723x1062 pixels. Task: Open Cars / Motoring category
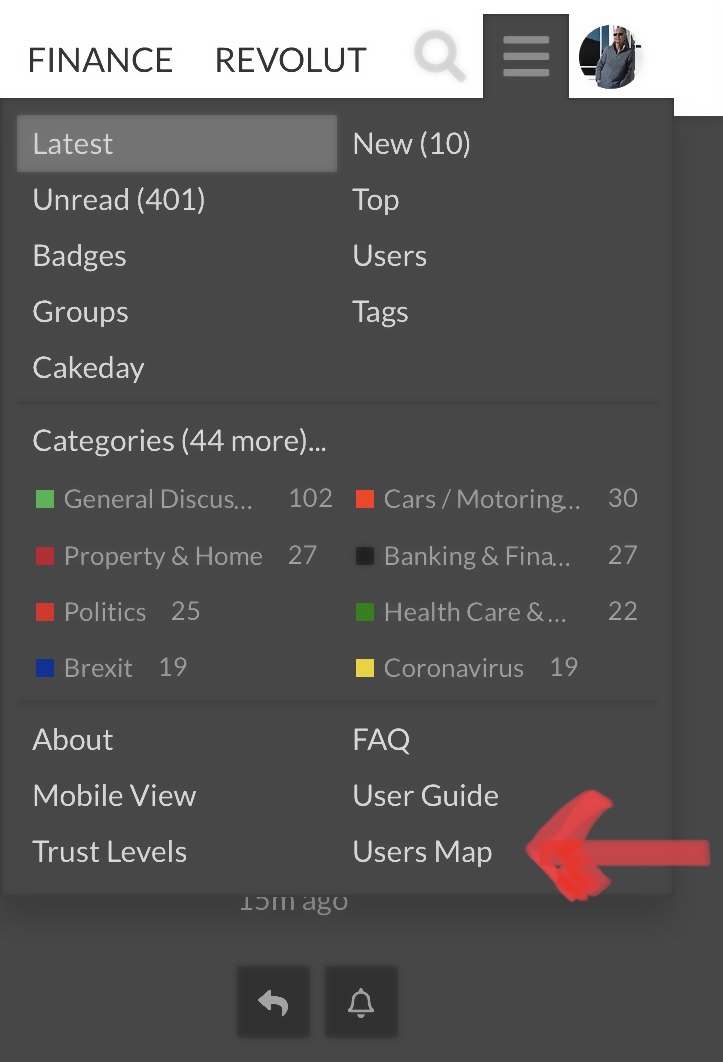pos(482,499)
